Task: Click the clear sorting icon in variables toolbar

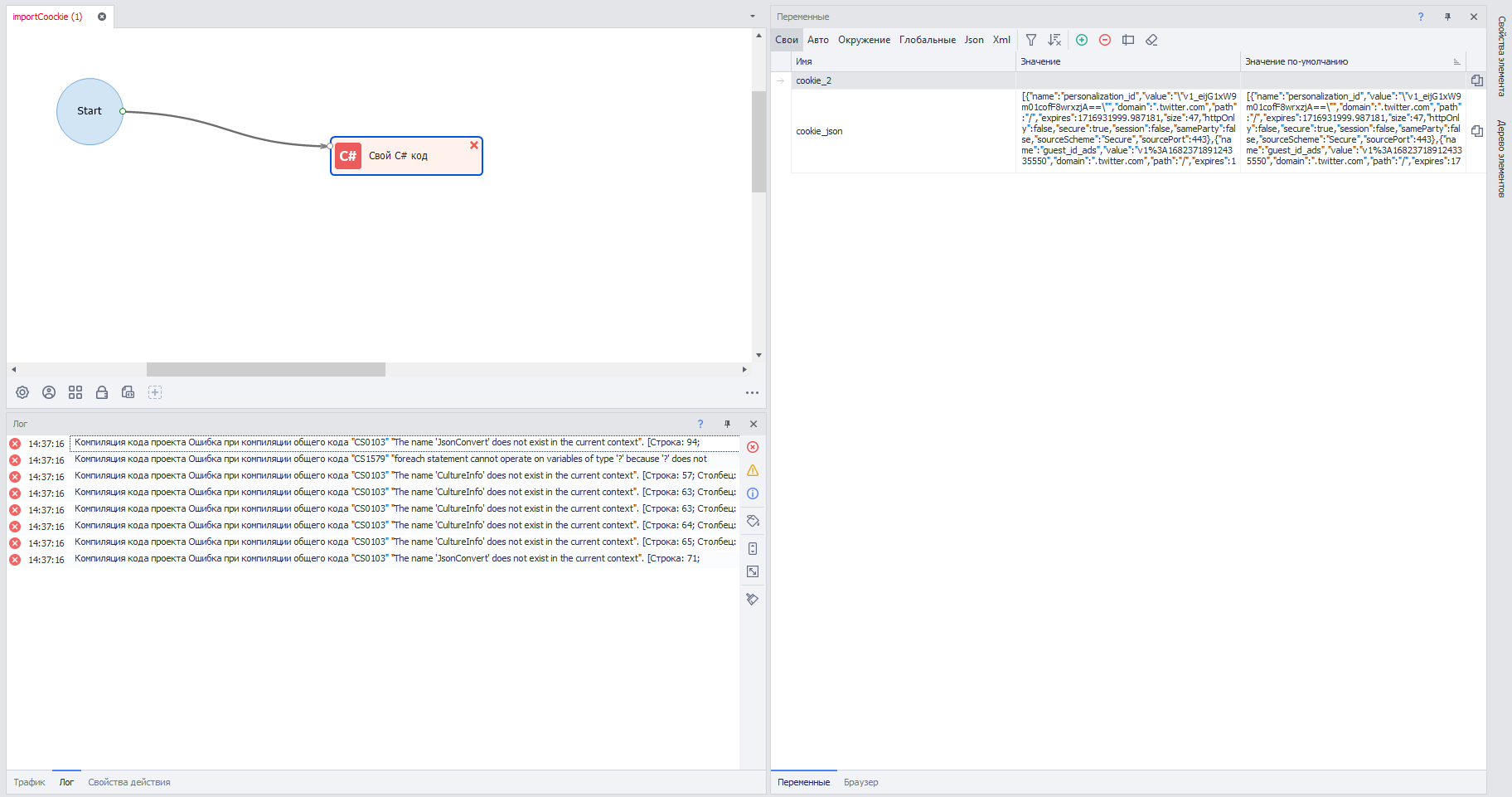Action: point(1054,40)
